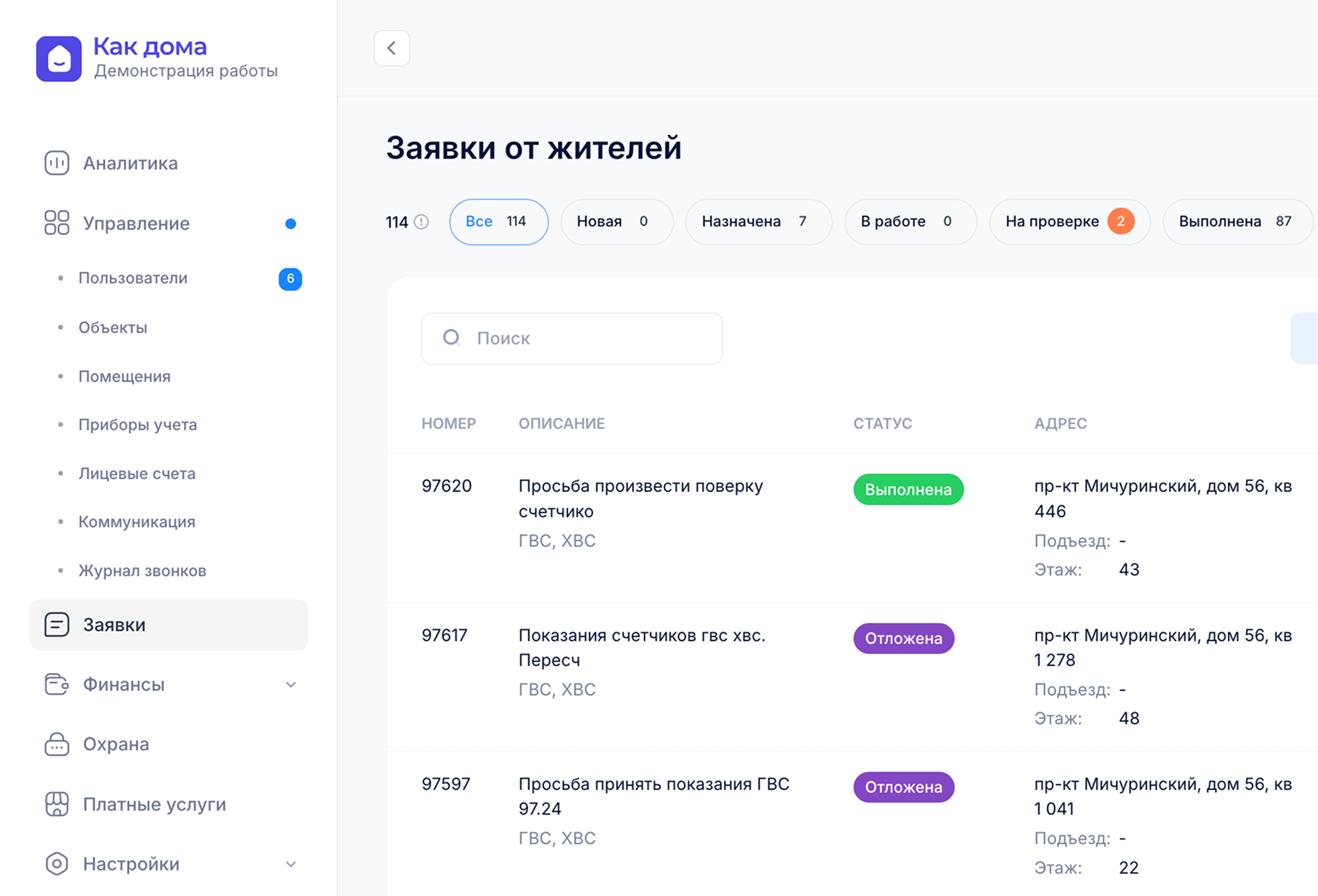The image size is (1318, 896).
Task: Expand the Финансы section chevron
Action: point(291,685)
